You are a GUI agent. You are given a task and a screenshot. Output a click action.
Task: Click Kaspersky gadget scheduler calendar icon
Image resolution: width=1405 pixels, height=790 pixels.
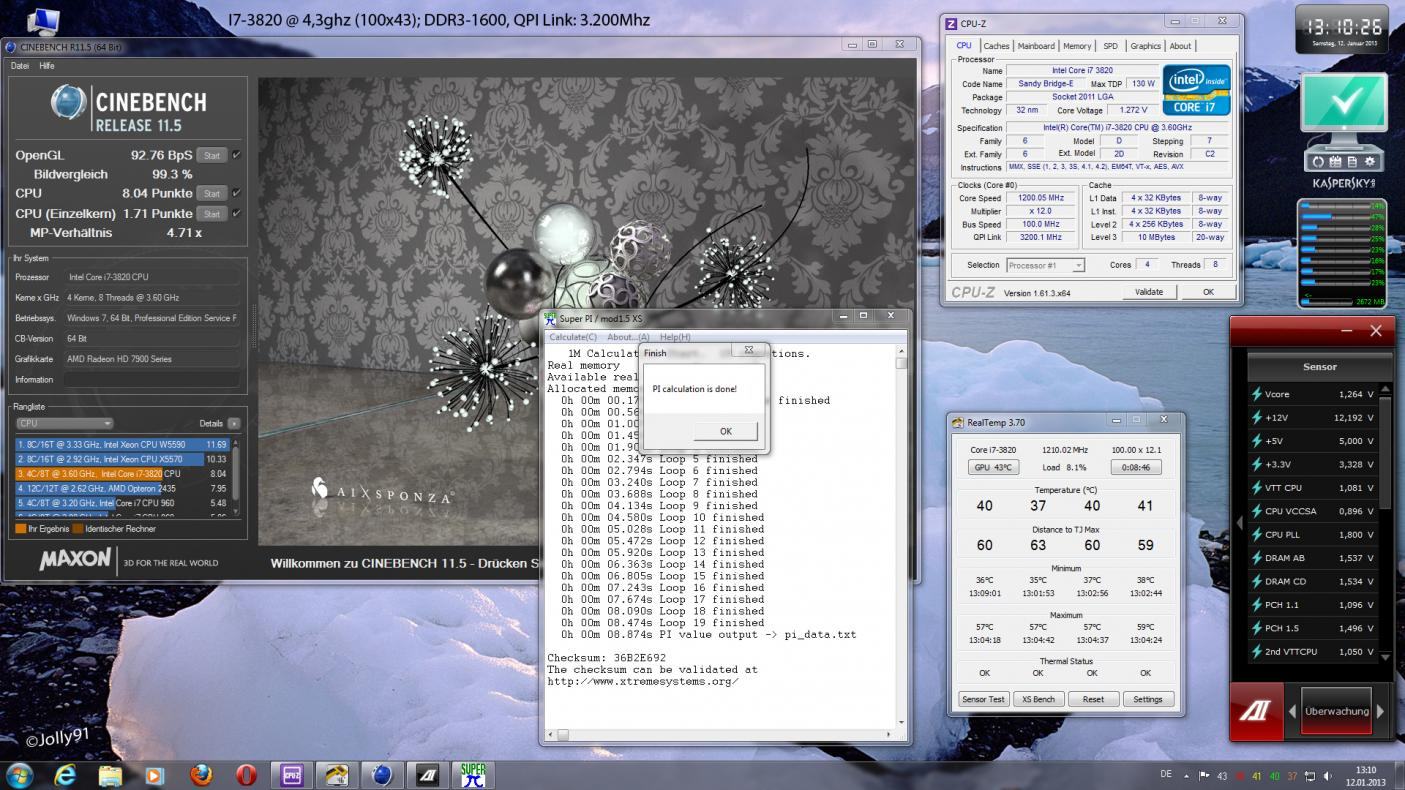1335,162
